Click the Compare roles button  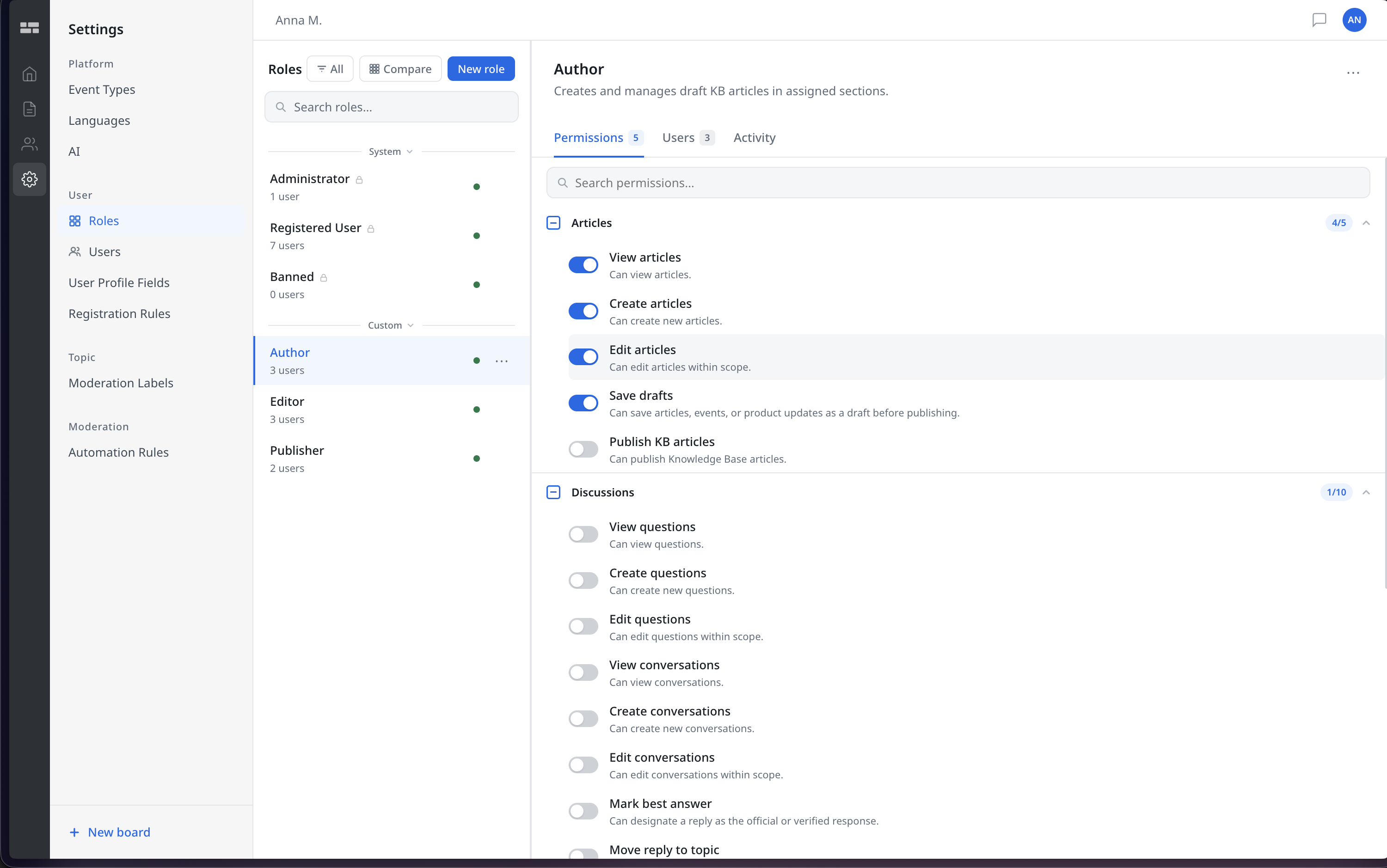coord(400,69)
